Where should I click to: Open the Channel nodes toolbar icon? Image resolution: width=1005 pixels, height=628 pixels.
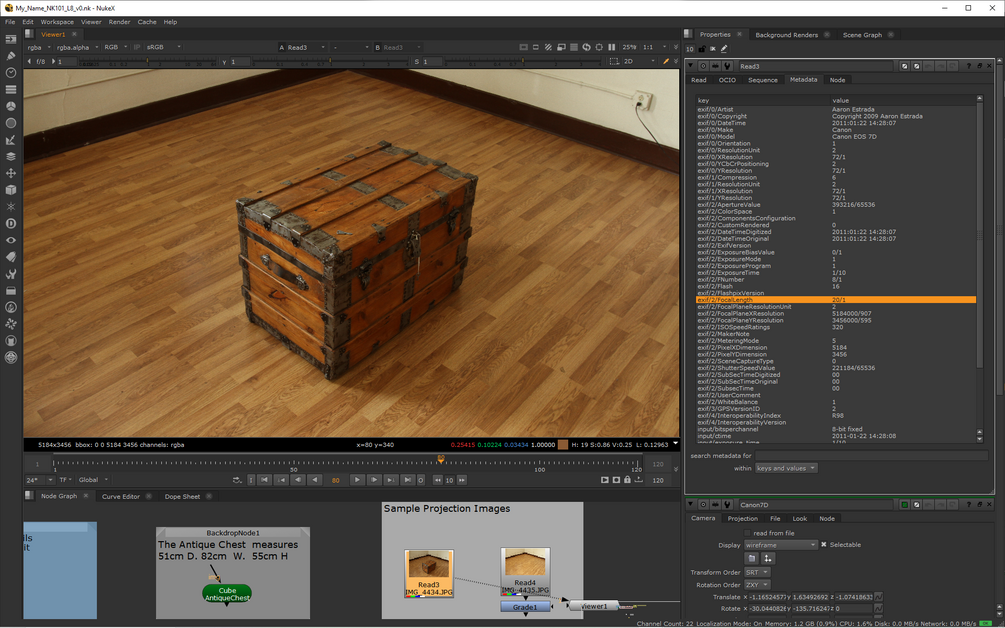click(x=11, y=89)
